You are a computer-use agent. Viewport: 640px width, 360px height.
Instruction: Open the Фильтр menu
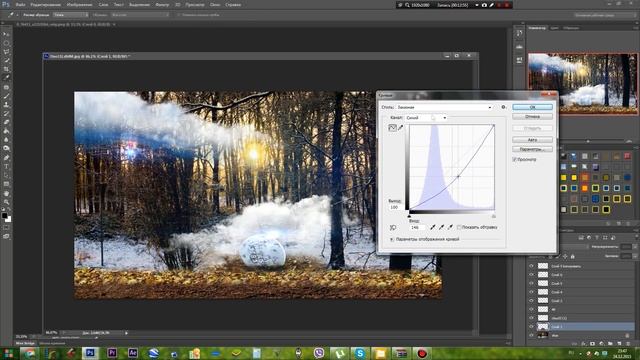(162, 5)
